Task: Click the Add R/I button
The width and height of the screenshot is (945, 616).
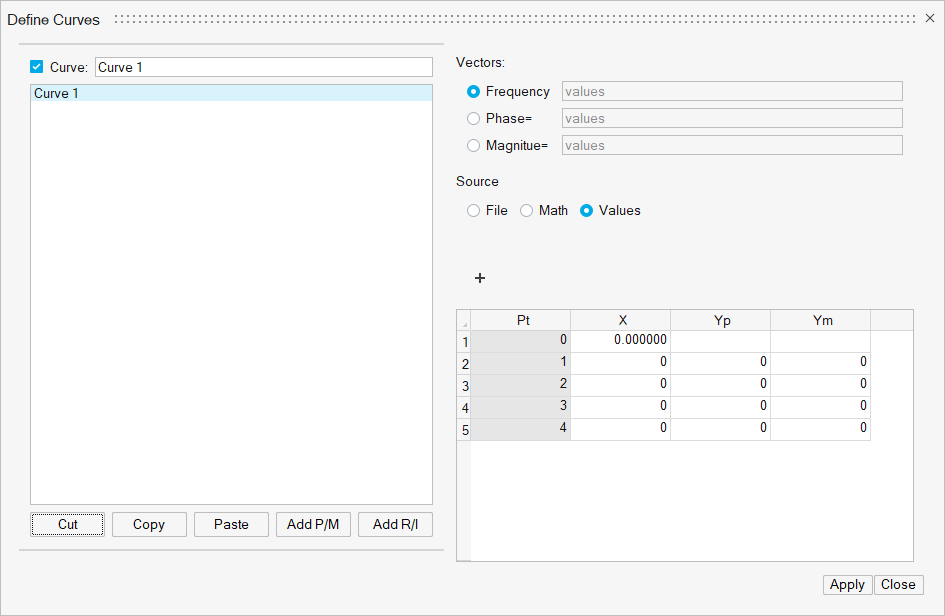Action: (395, 524)
